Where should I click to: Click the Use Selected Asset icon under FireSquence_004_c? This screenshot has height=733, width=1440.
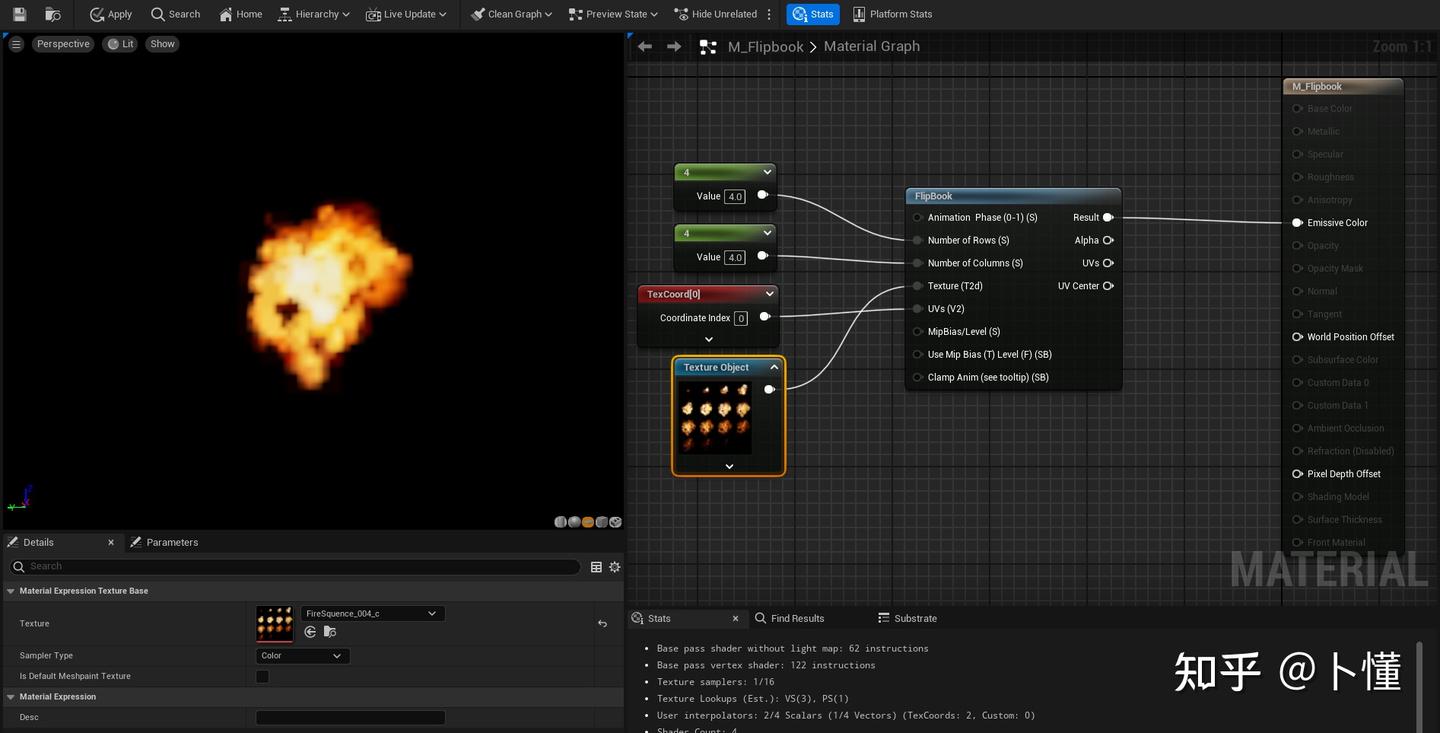(x=310, y=632)
